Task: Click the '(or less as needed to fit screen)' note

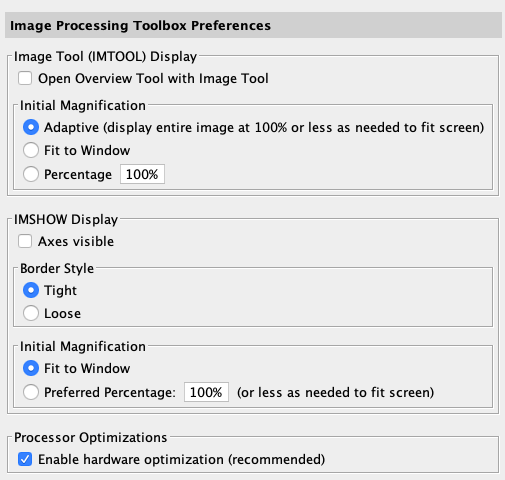Action: pos(335,392)
